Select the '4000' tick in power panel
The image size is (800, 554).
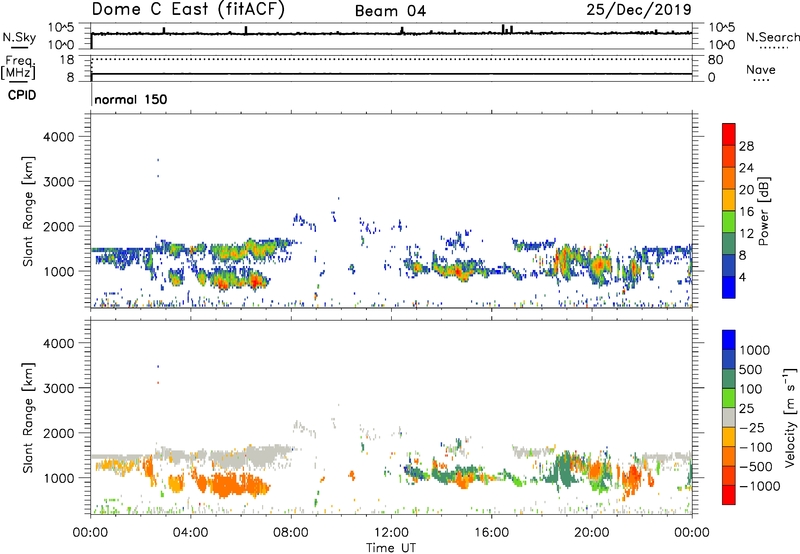(58, 137)
